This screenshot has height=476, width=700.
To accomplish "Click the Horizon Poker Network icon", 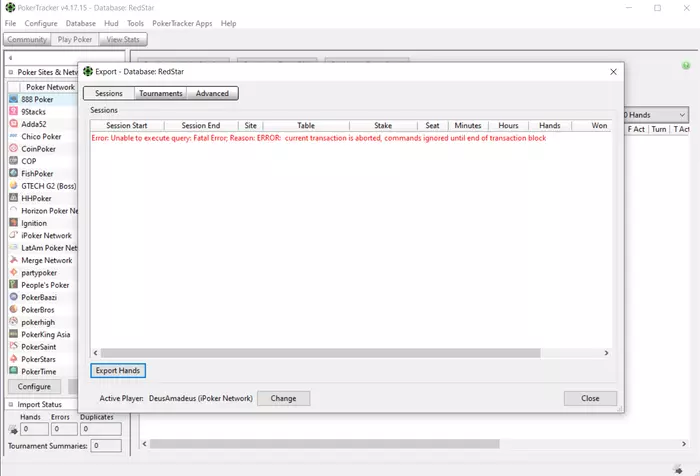I will pos(14,210).
